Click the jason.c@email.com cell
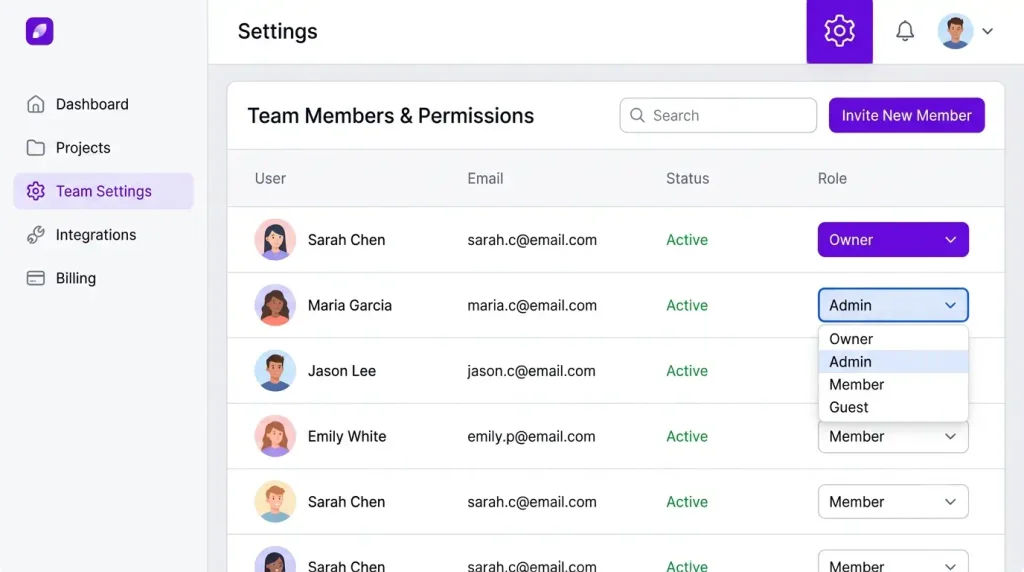Image resolution: width=1024 pixels, height=572 pixels. click(x=531, y=371)
